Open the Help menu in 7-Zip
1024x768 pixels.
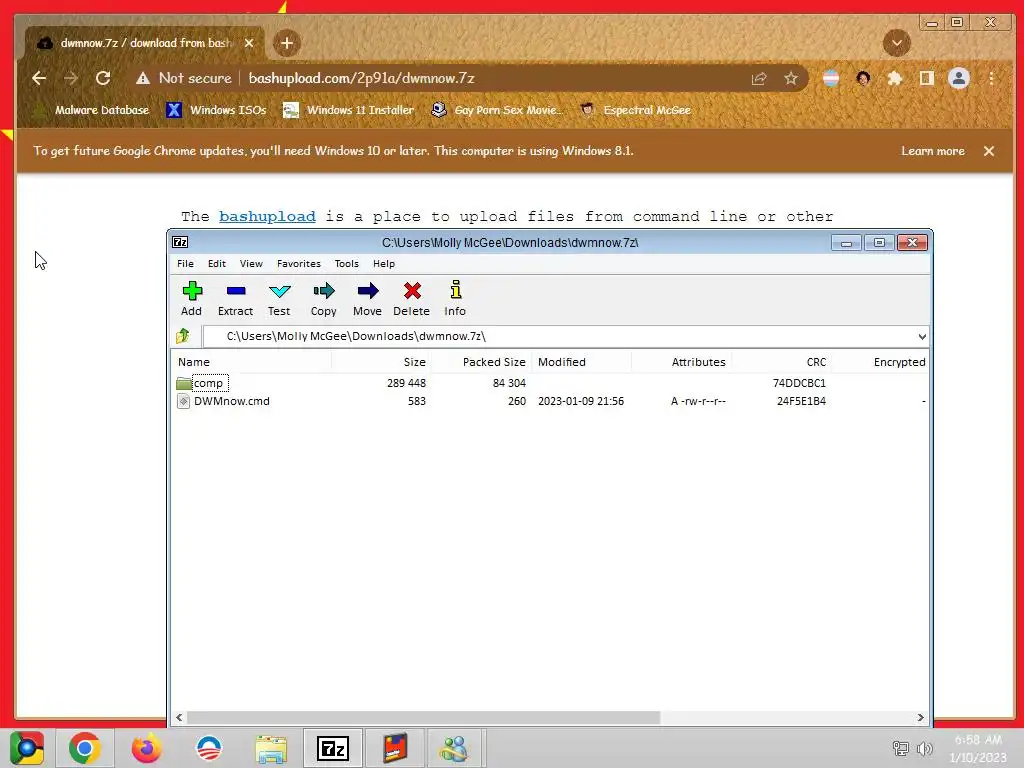384,264
